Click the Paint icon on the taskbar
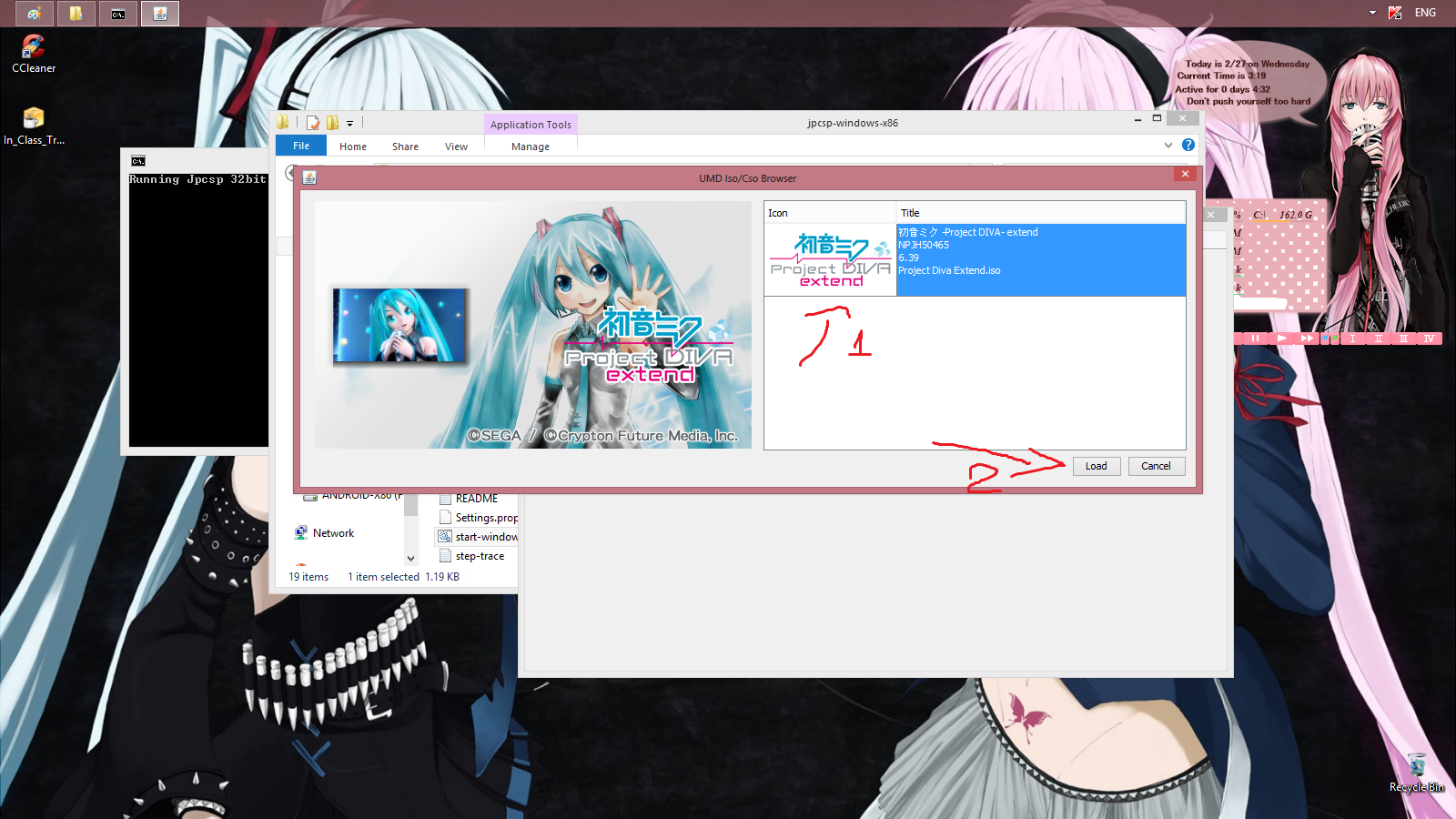1456x819 pixels. click(35, 14)
